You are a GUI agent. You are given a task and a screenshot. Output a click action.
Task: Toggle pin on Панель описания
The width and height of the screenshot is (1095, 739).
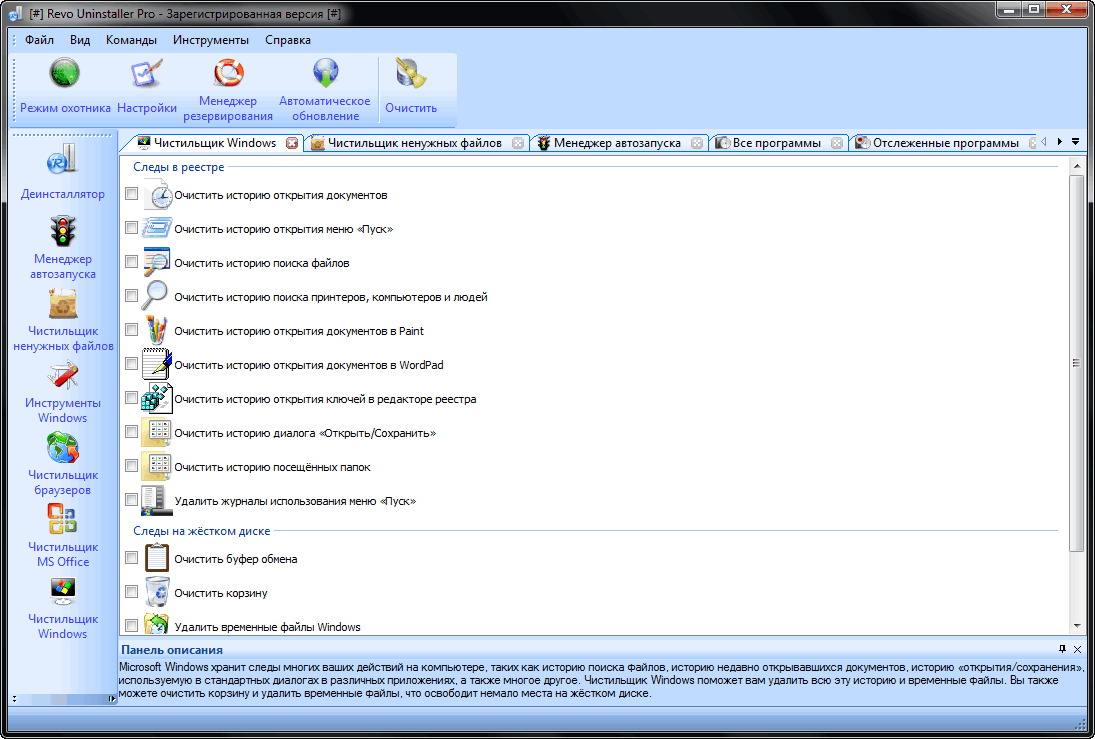[1062, 649]
